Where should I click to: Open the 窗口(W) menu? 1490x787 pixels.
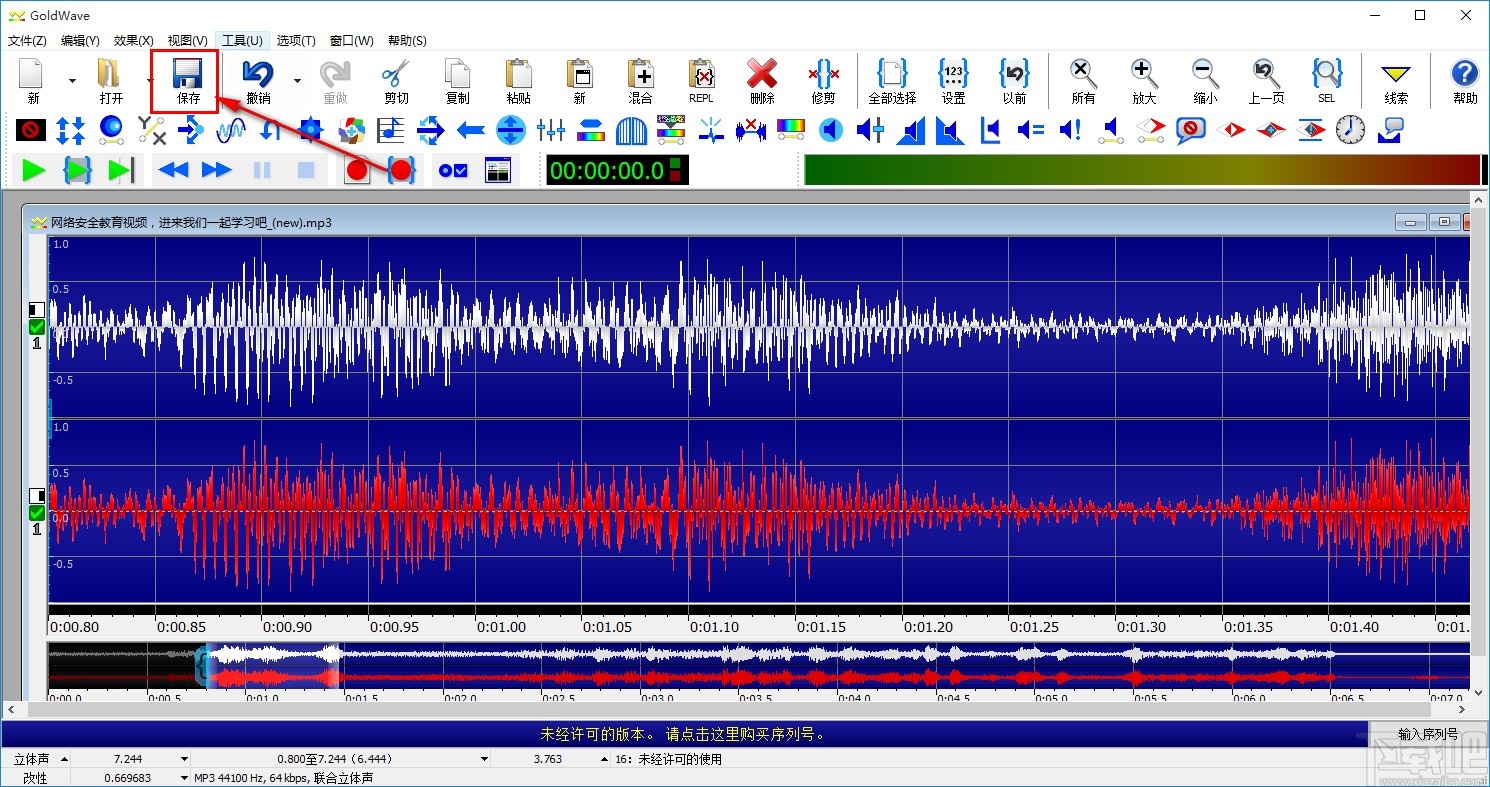click(352, 41)
